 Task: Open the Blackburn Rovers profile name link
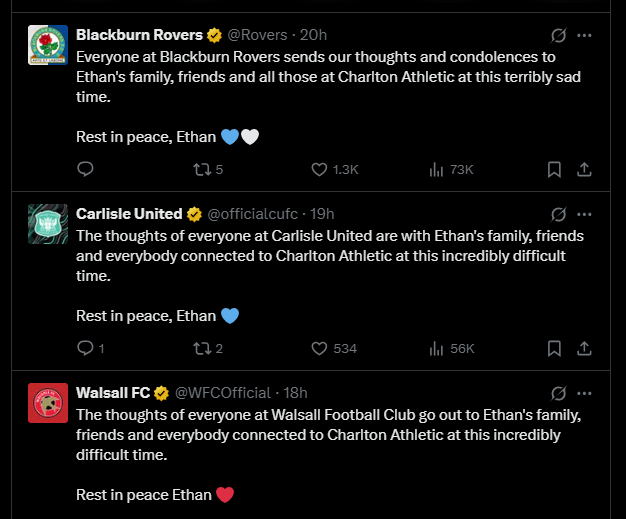click(x=139, y=35)
